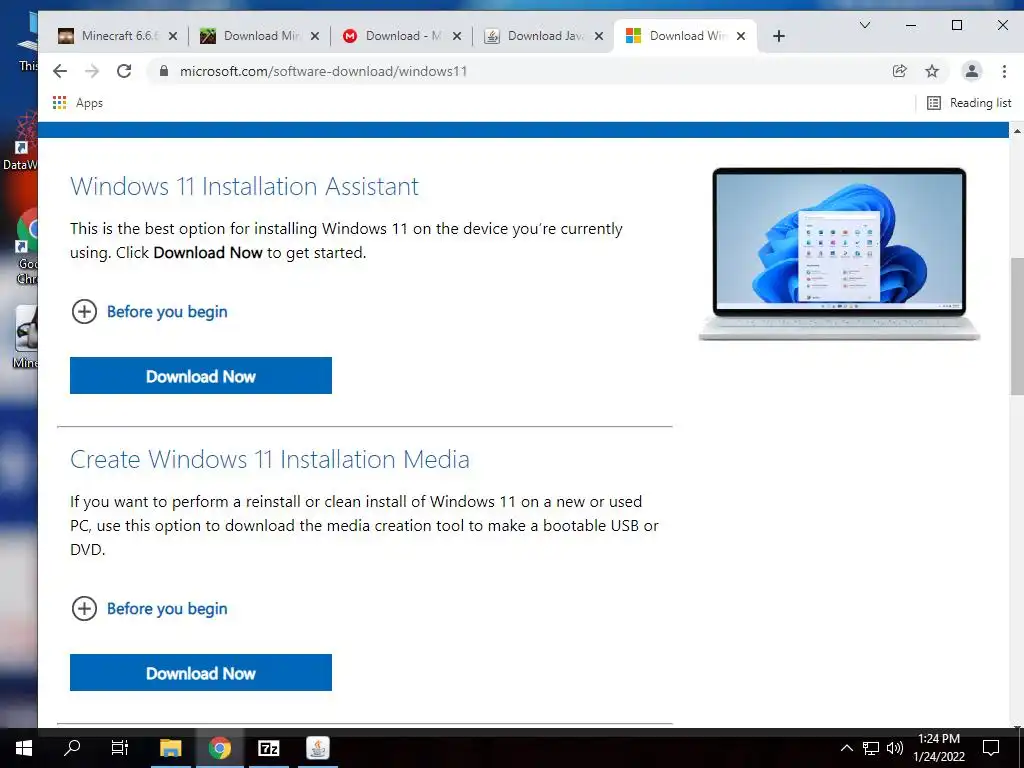Open taskbar Search magnifier
Image resolution: width=1024 pixels, height=768 pixels.
[72, 748]
